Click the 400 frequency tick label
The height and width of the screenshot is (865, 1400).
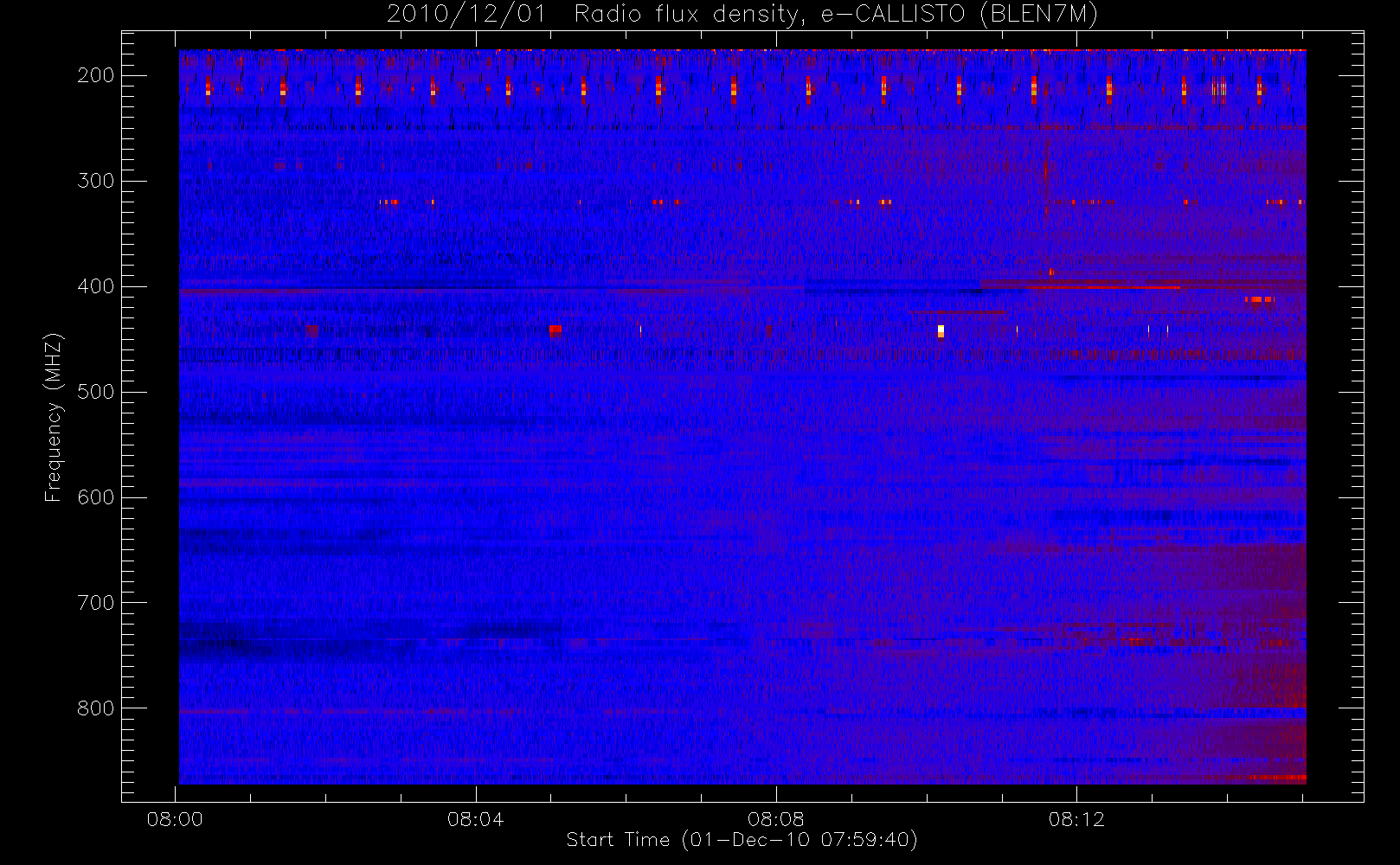point(96,286)
